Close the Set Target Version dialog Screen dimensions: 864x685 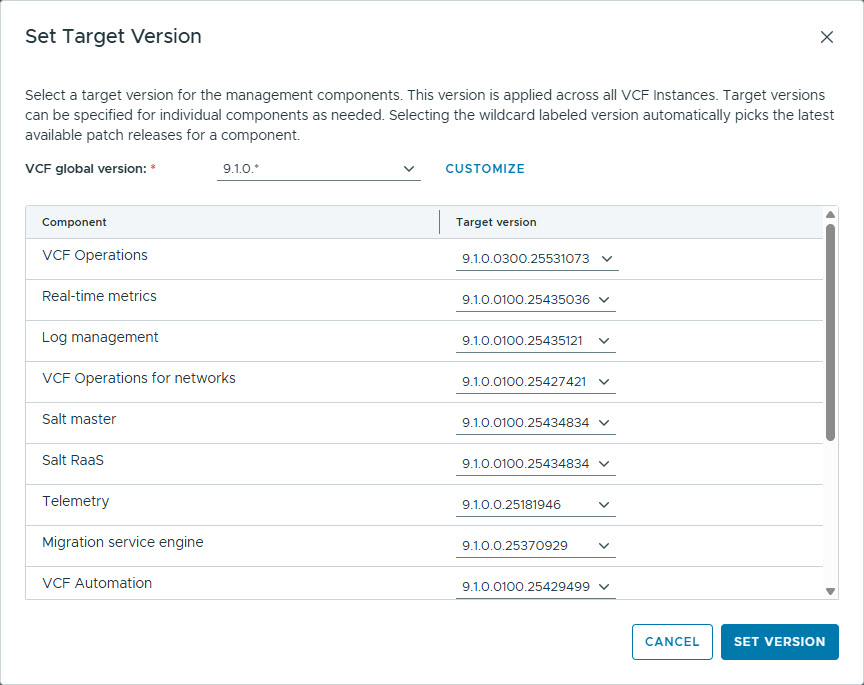[x=826, y=37]
